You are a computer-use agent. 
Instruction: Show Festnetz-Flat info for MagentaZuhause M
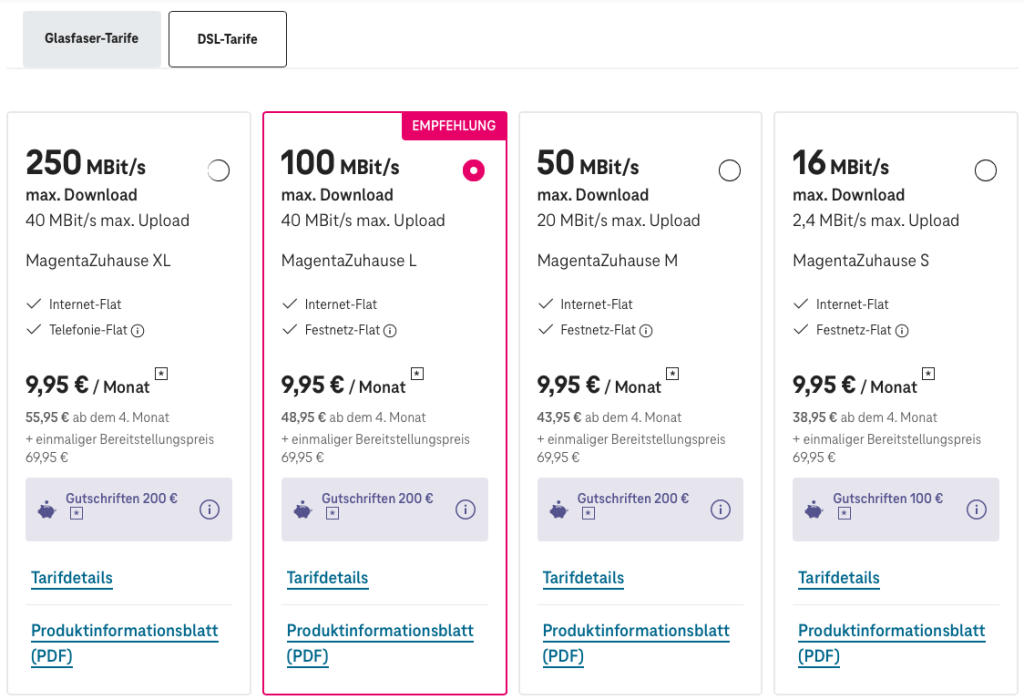[x=647, y=330]
